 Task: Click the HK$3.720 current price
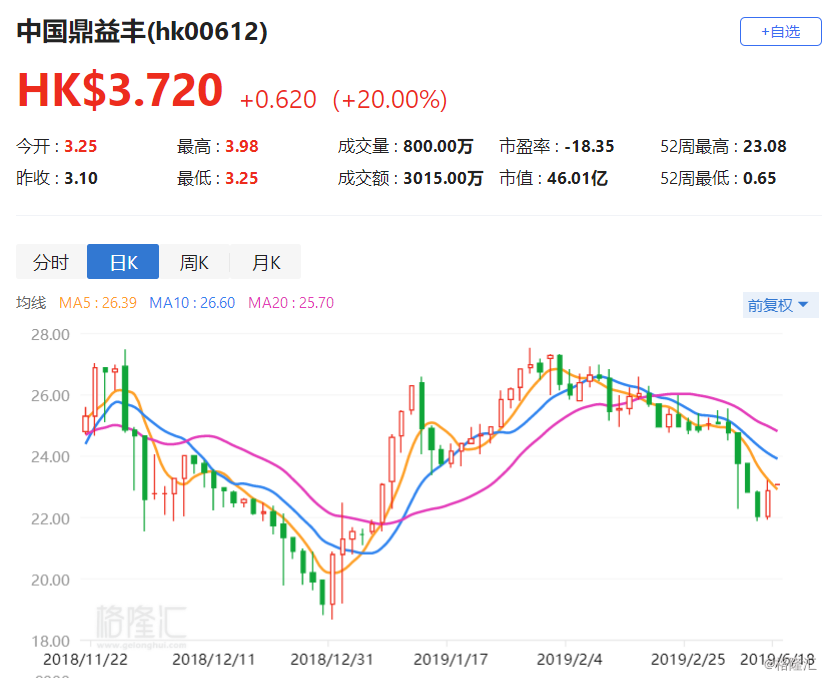[x=120, y=90]
